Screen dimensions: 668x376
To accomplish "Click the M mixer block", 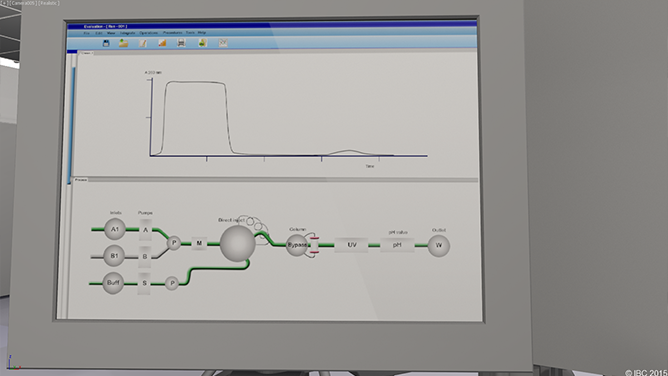I will [199, 243].
